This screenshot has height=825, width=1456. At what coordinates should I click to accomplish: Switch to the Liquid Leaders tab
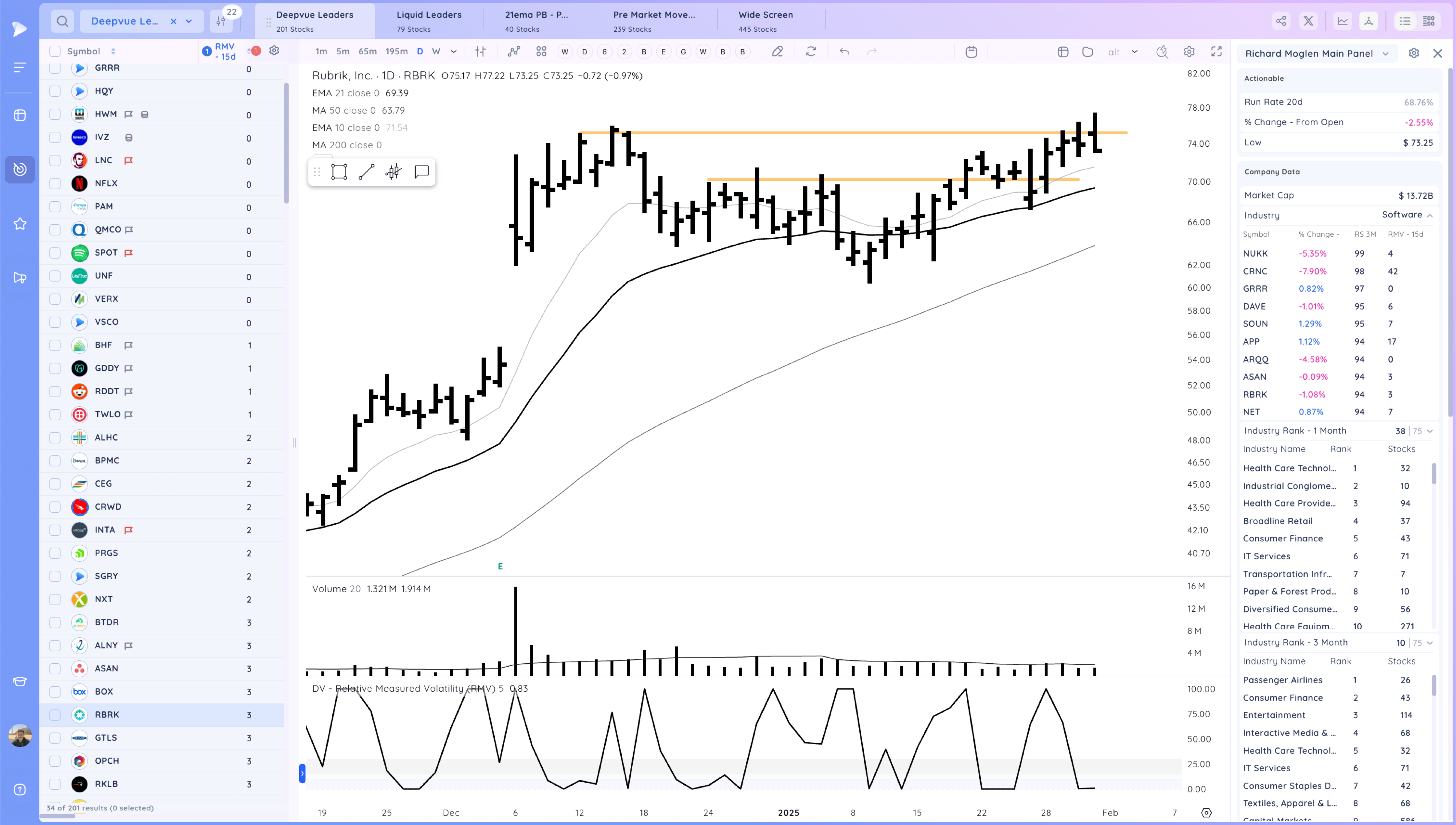pos(429,21)
